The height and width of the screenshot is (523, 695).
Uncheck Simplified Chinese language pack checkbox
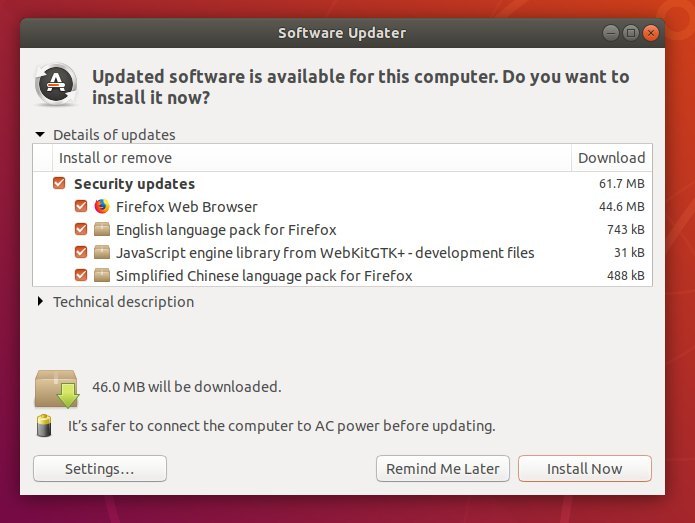point(81,275)
